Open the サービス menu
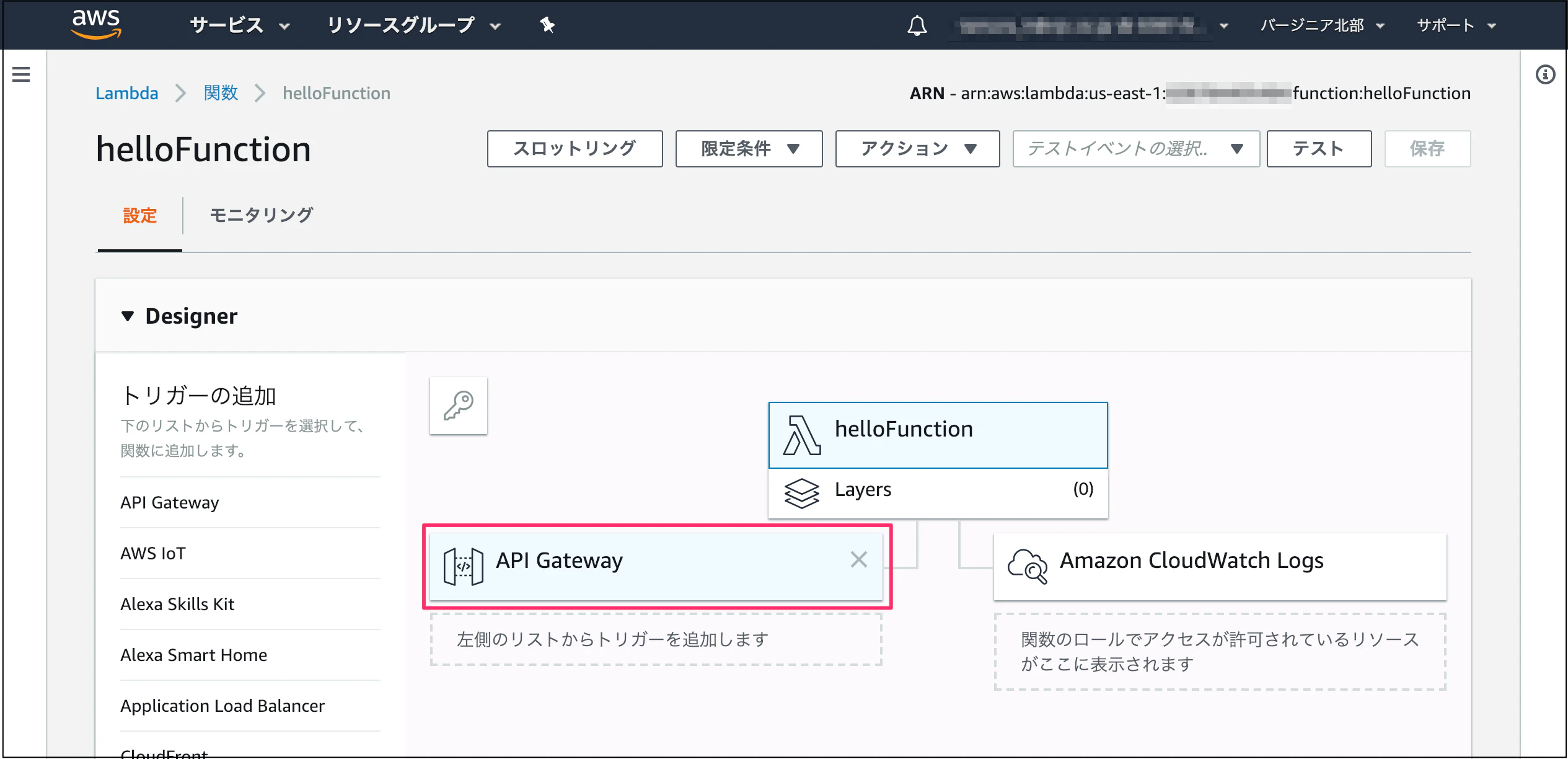The width and height of the screenshot is (1568, 759). (240, 25)
